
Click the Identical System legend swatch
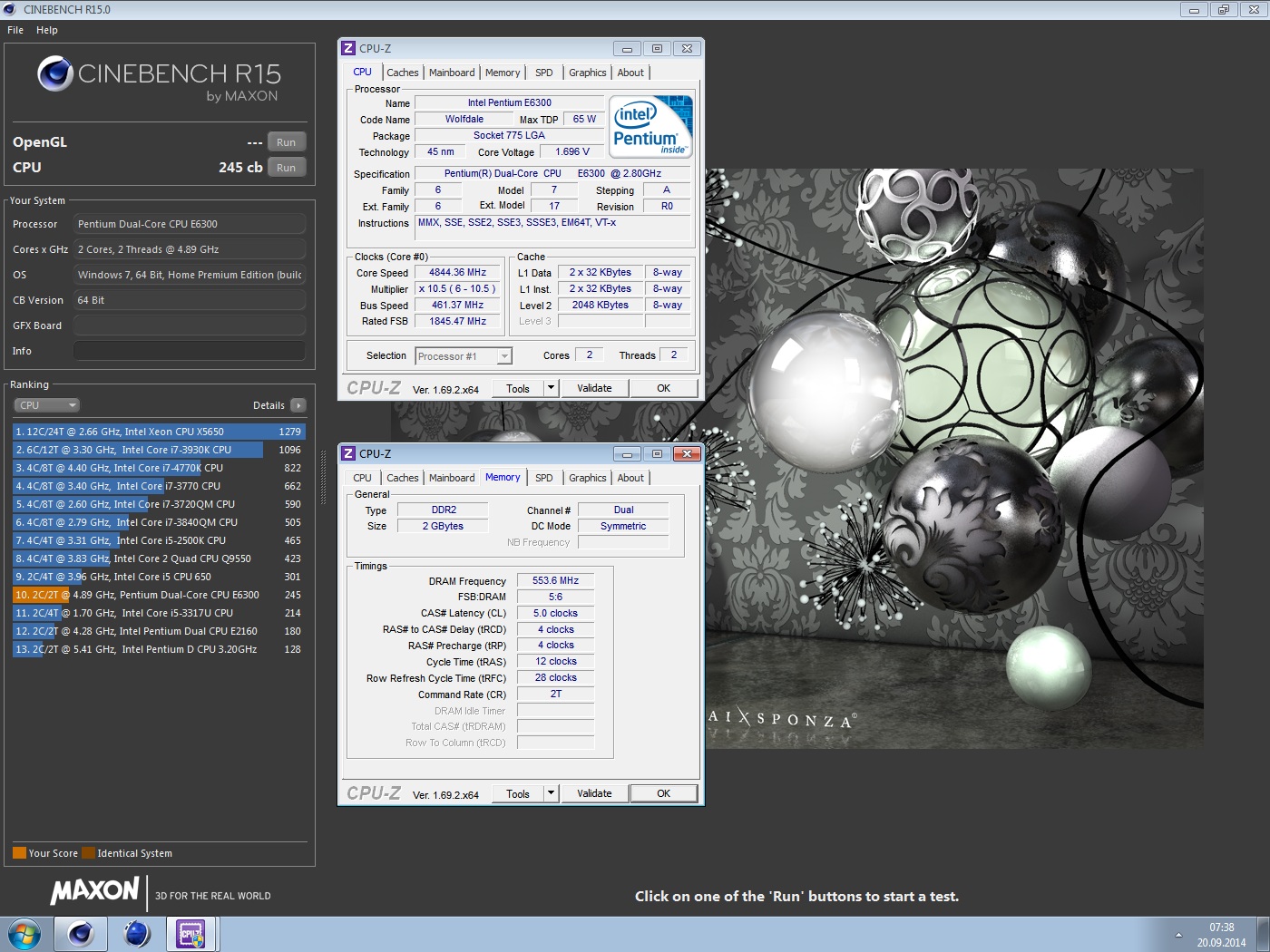coord(88,853)
